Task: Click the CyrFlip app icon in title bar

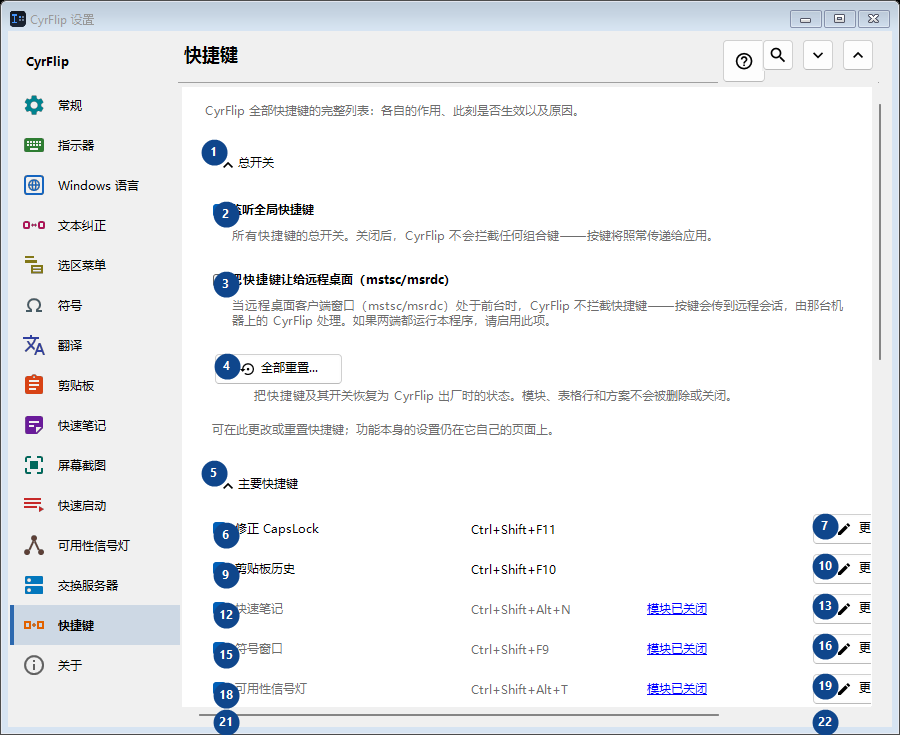Action: [18, 19]
